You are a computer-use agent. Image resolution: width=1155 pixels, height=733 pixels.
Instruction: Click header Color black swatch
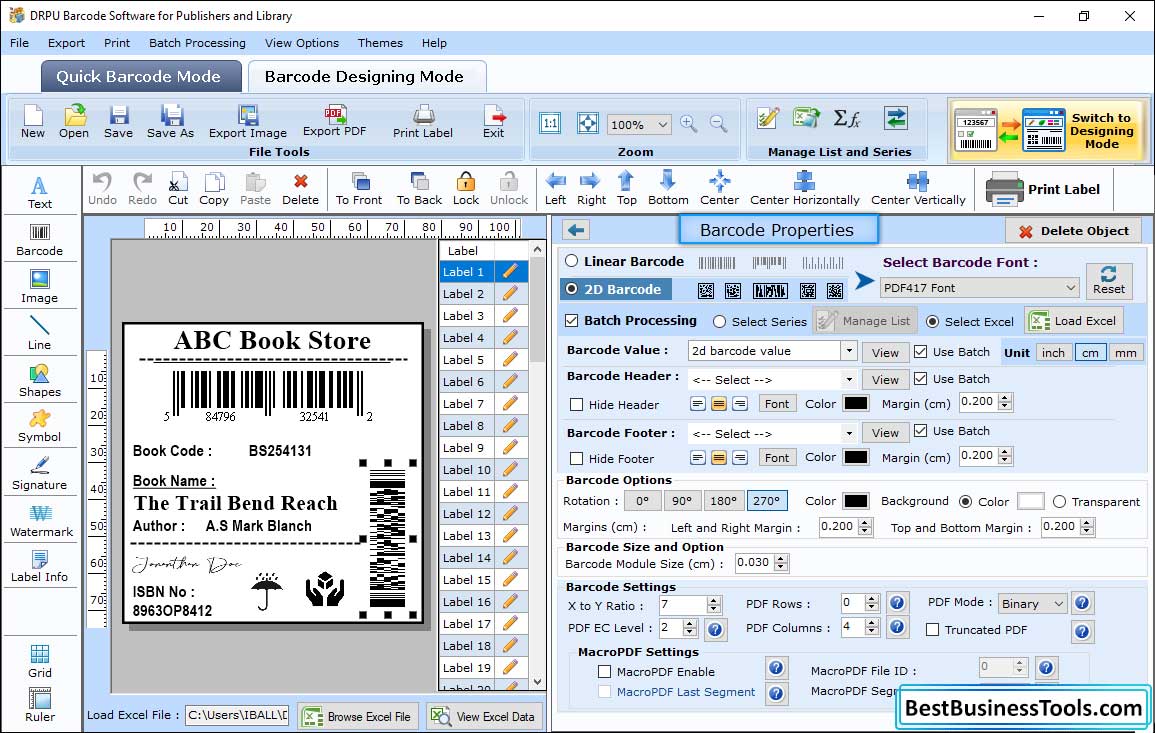tap(856, 404)
